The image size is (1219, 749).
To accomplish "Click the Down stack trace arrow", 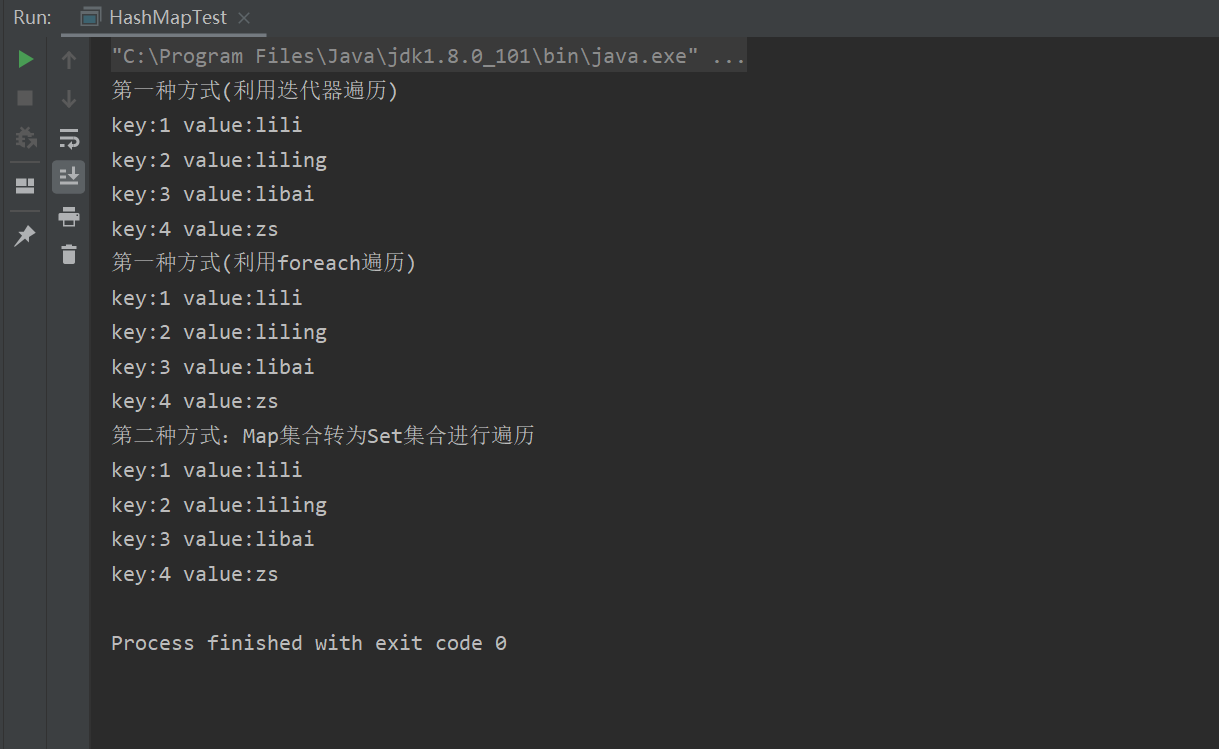I will pos(69,98).
